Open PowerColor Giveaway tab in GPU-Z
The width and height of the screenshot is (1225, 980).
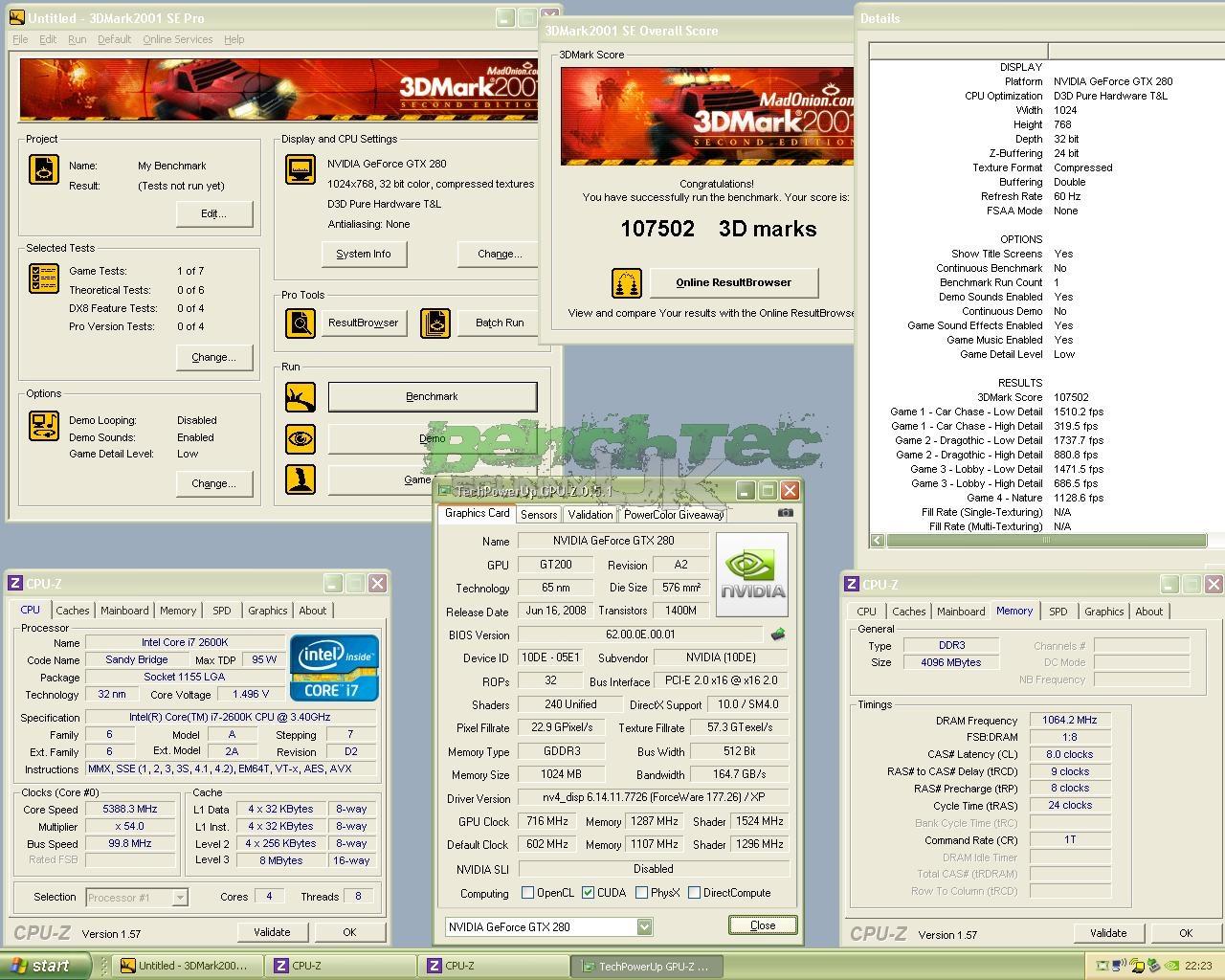[674, 515]
